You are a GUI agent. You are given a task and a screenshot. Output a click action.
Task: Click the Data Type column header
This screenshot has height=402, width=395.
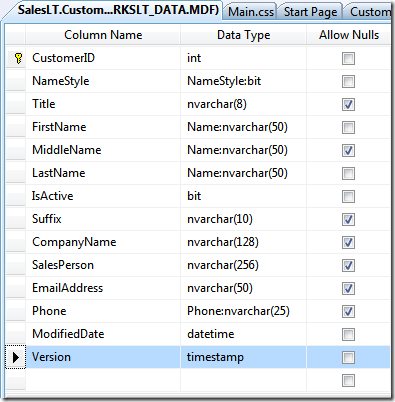(x=243, y=35)
